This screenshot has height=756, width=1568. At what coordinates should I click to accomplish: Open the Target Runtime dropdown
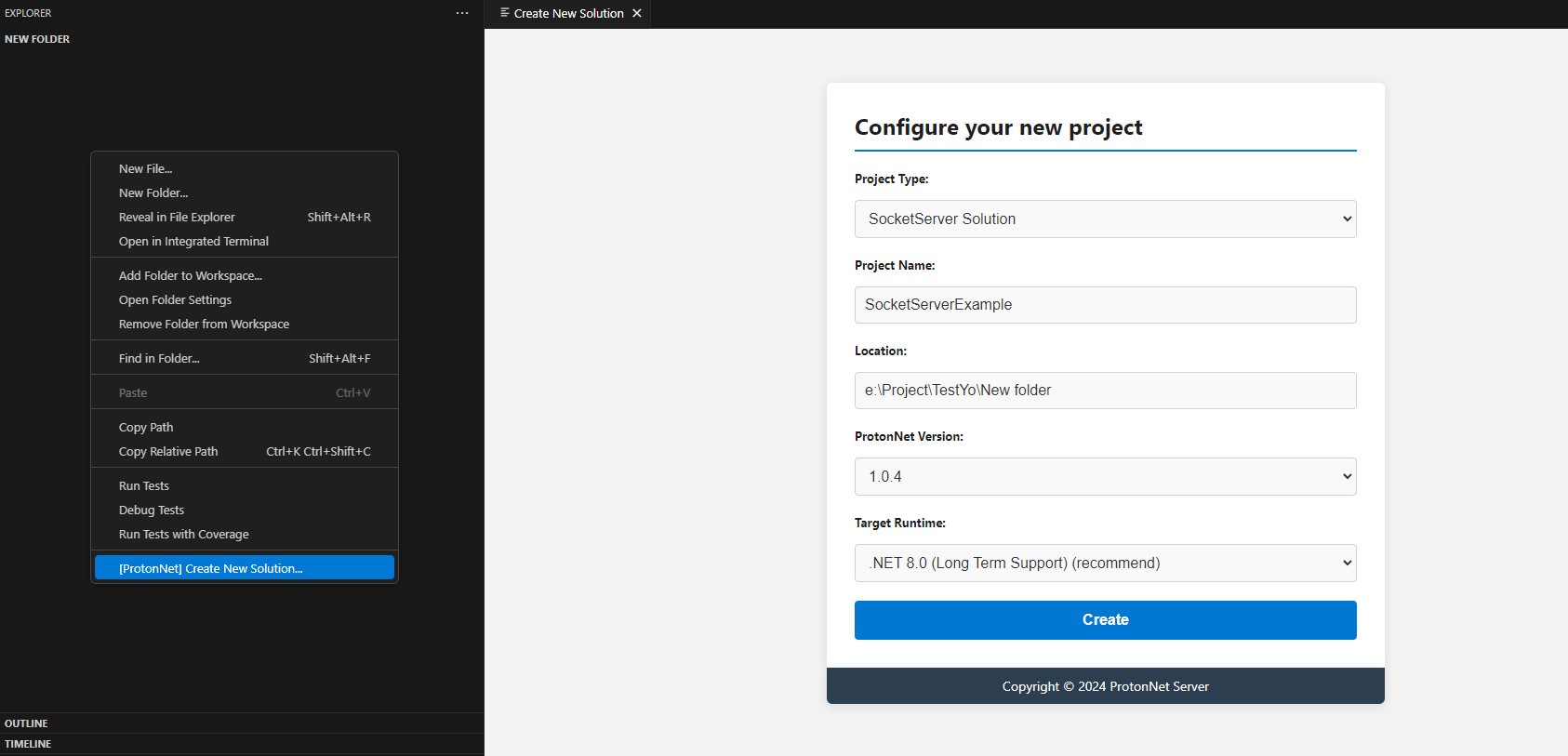point(1105,564)
